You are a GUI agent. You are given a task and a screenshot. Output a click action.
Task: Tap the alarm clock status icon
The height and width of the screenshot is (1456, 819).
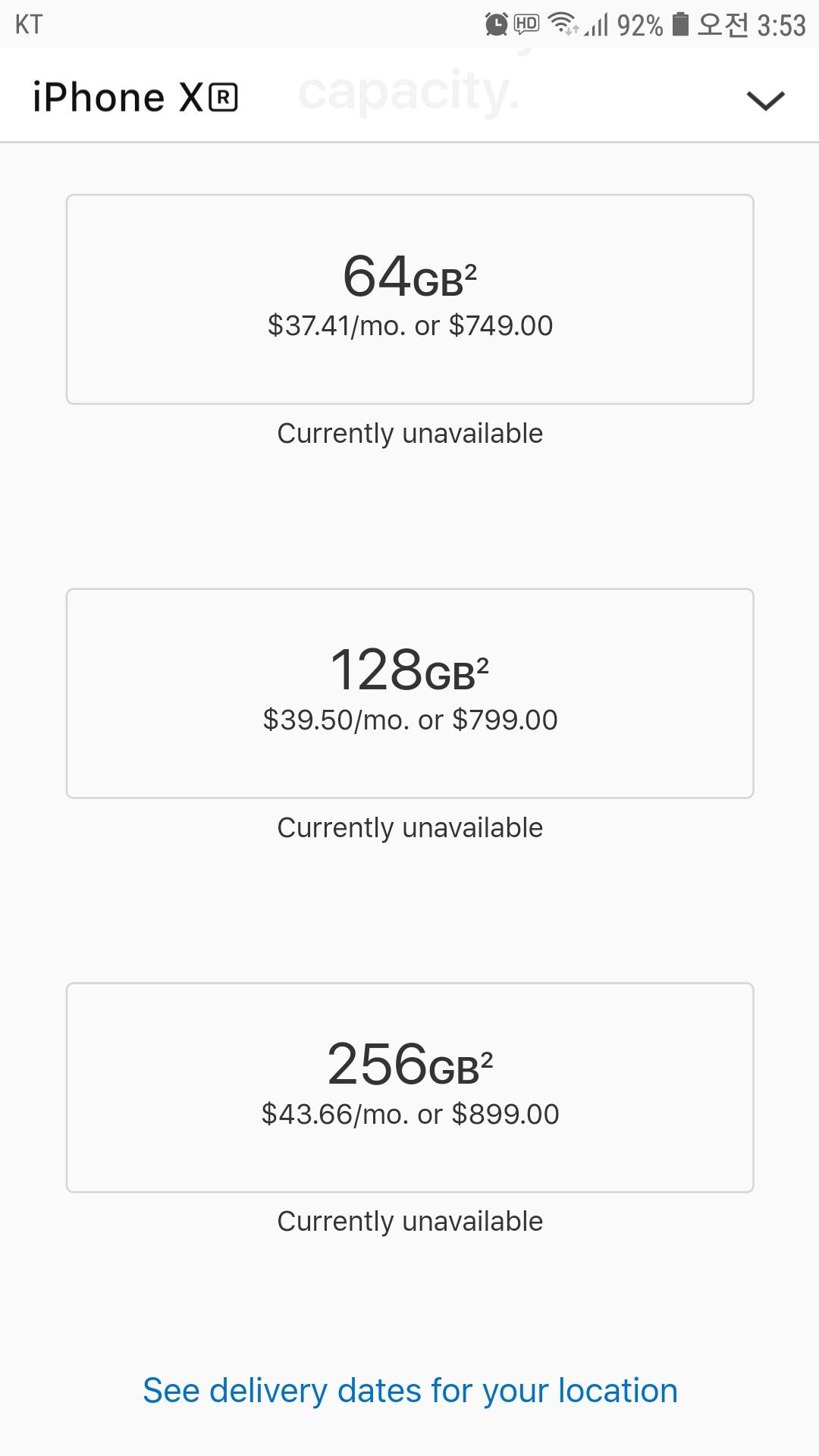point(496,24)
